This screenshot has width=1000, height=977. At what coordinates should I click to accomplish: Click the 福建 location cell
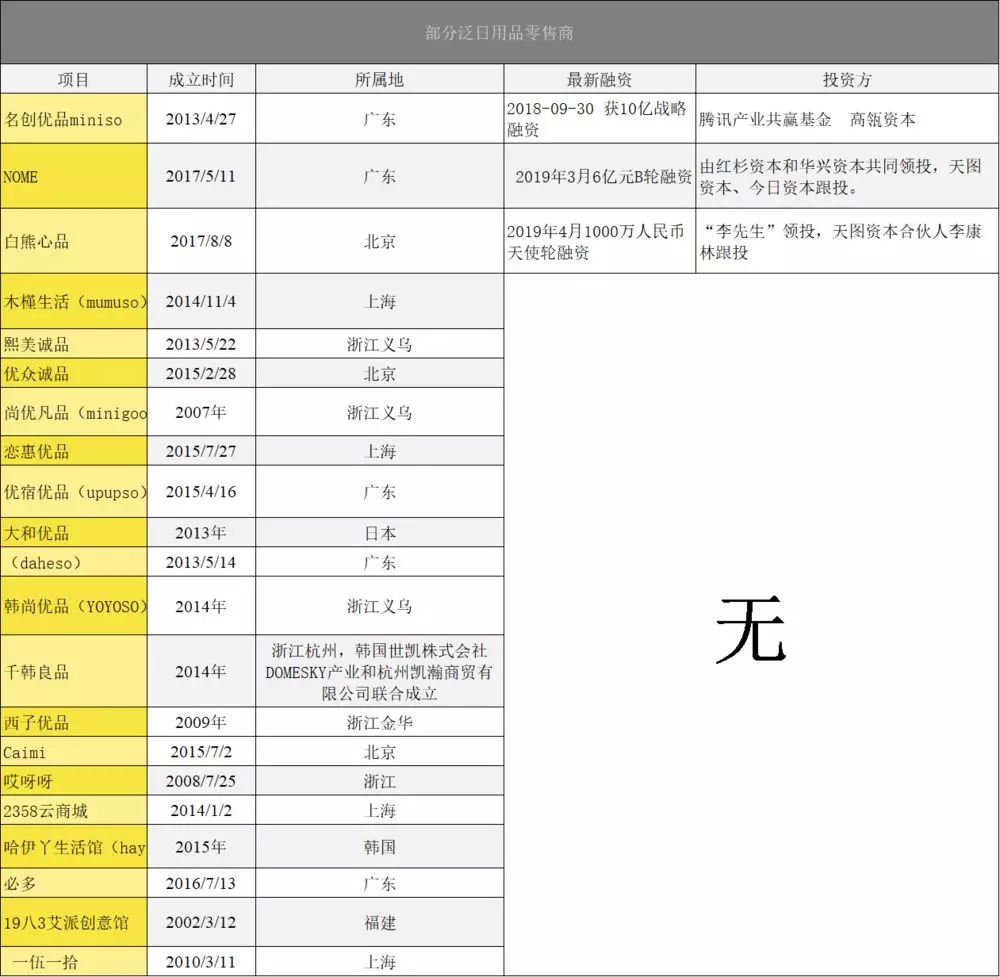(379, 922)
